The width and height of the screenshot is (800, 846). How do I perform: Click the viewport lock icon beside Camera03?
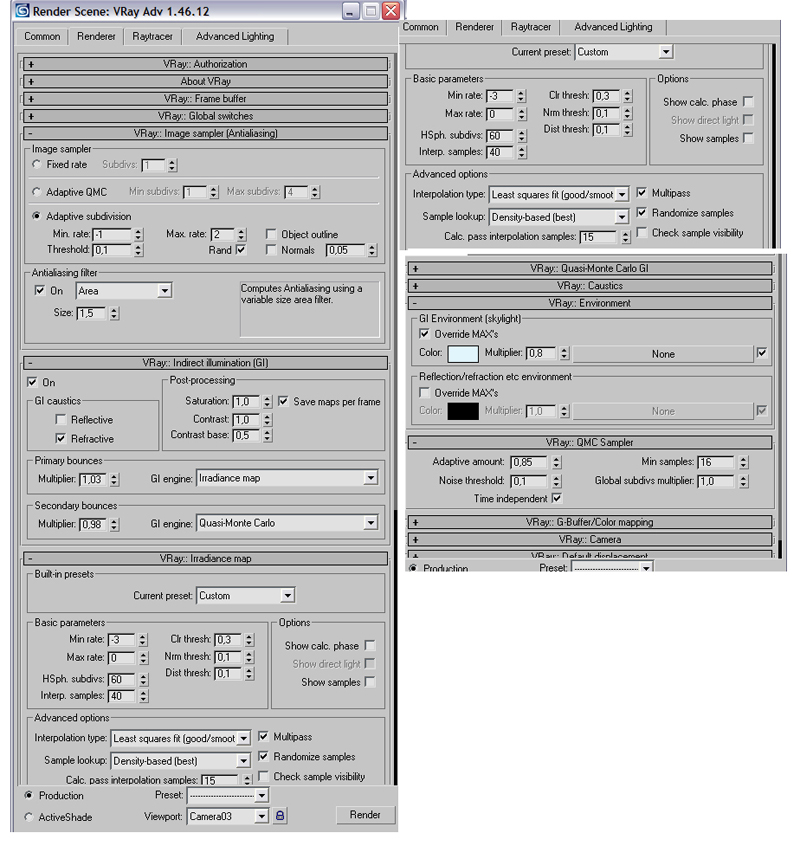click(280, 815)
